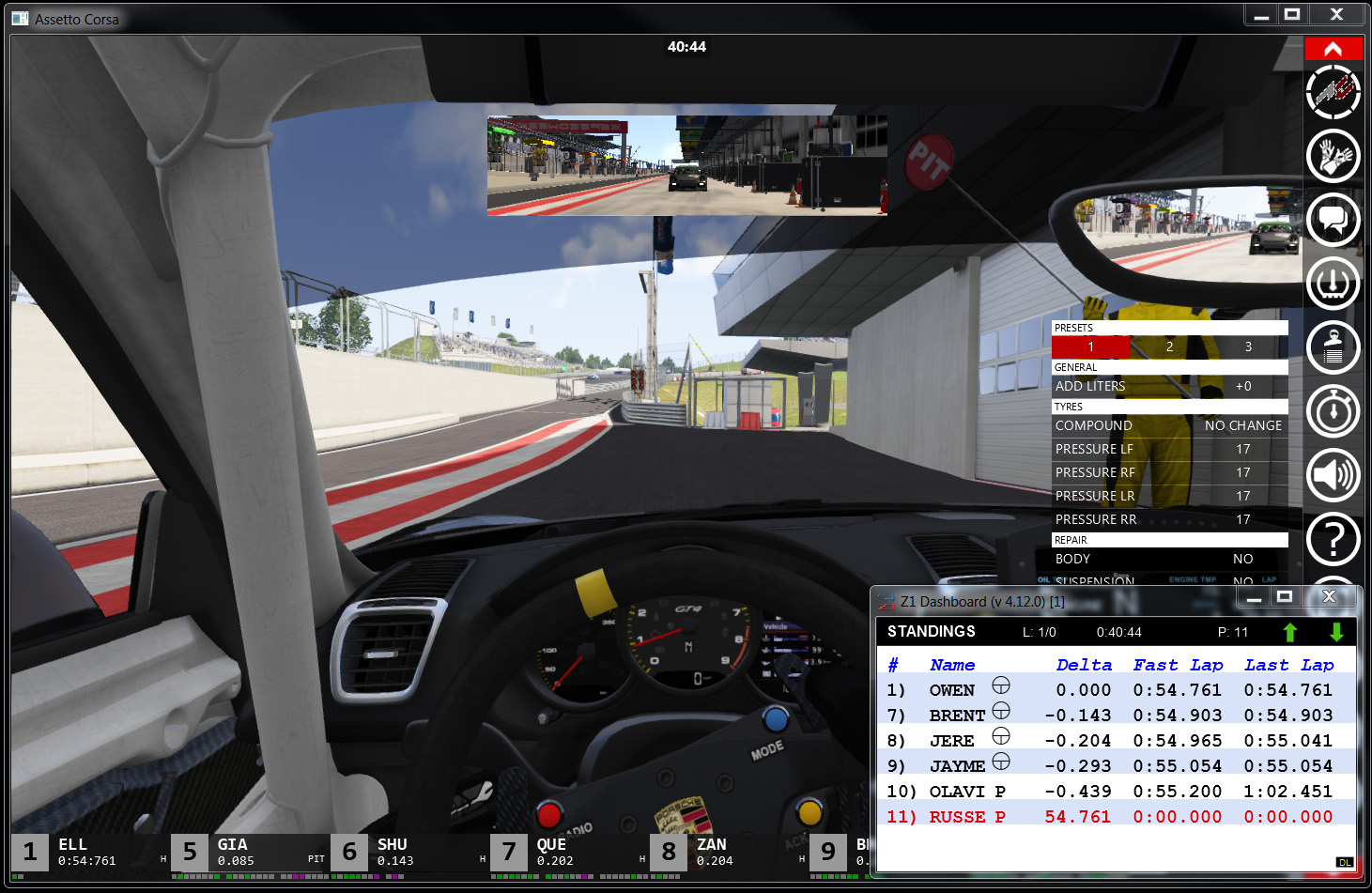Select position 7 QUE driver tile
The width and height of the screenshot is (1372, 893).
(x=569, y=853)
